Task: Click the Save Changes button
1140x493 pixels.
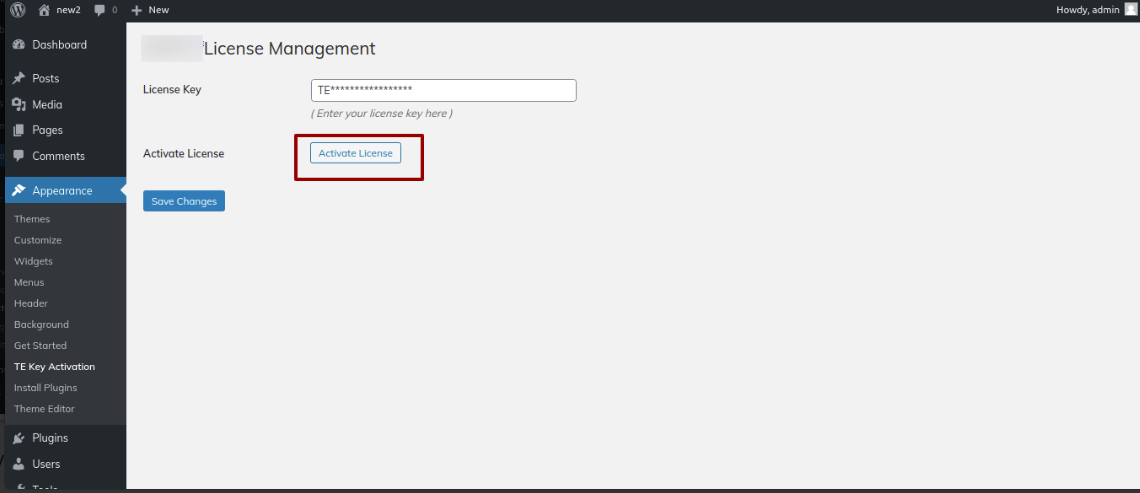Action: click(x=184, y=201)
